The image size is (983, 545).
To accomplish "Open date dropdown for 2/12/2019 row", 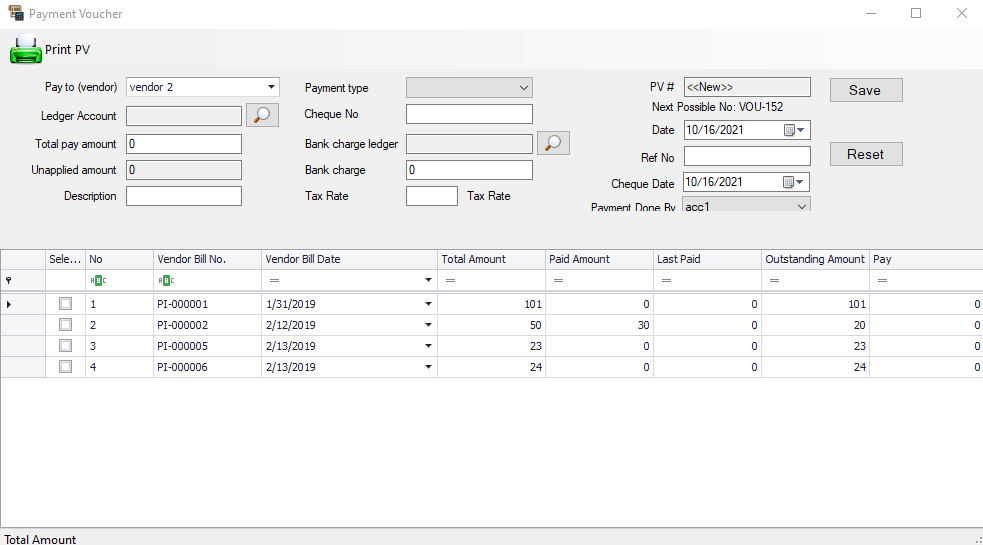I will [428, 325].
